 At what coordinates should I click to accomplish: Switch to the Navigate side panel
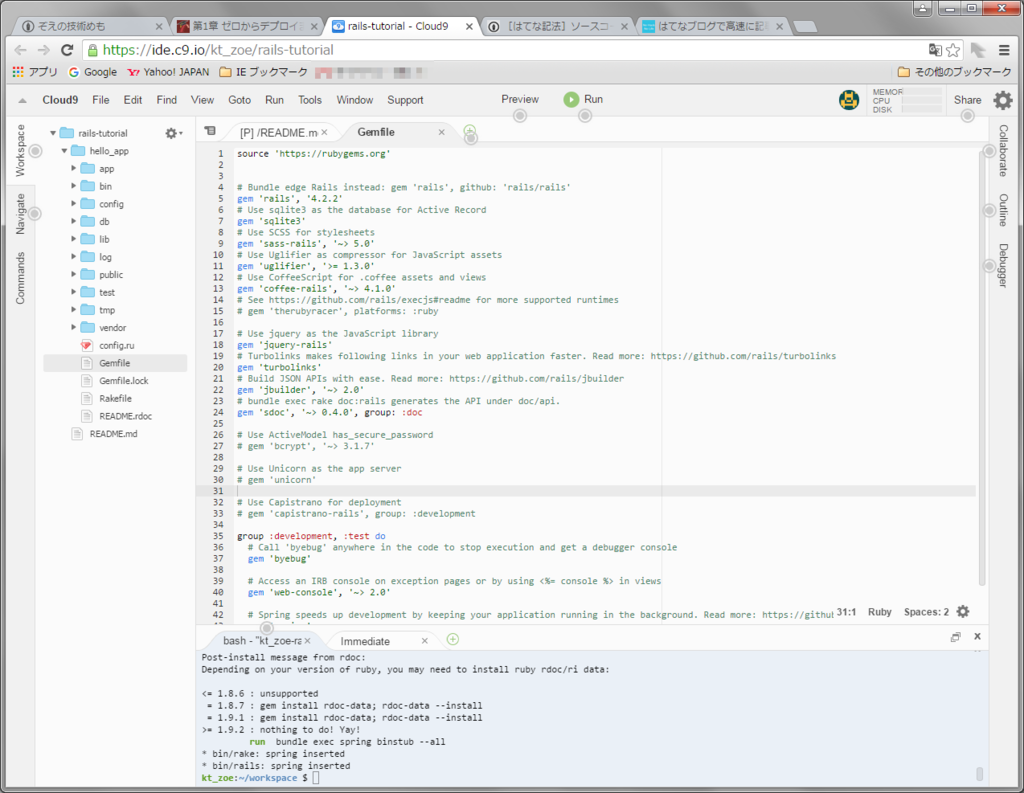pos(21,214)
